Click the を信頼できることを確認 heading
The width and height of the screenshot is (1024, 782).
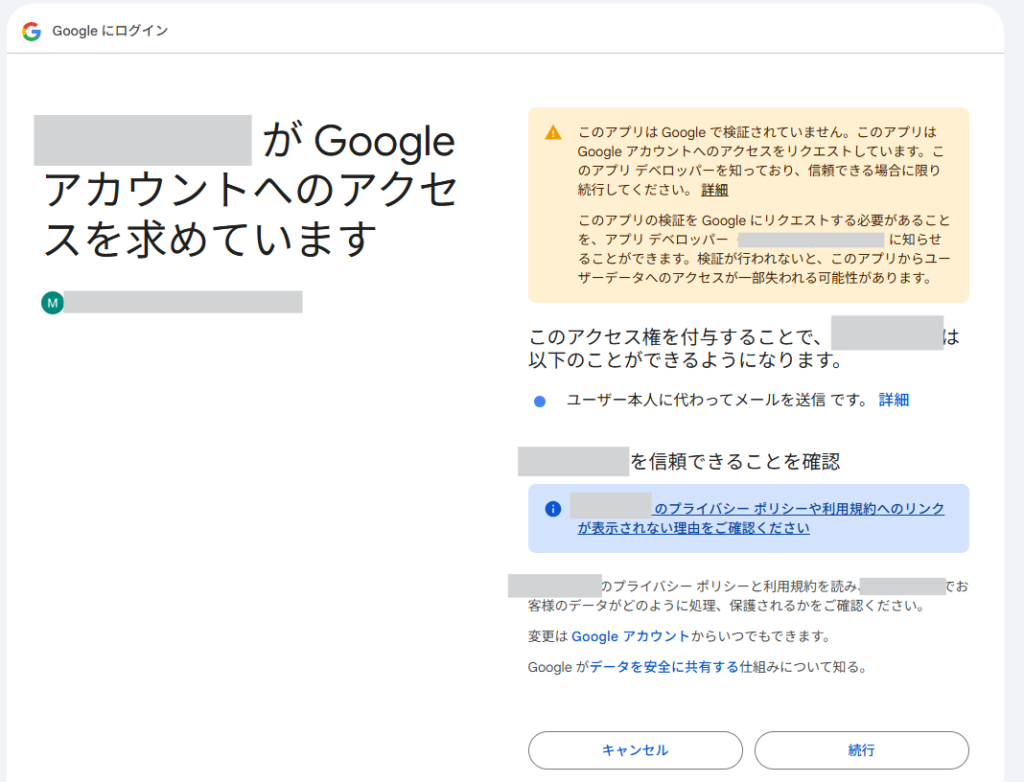coord(734,461)
